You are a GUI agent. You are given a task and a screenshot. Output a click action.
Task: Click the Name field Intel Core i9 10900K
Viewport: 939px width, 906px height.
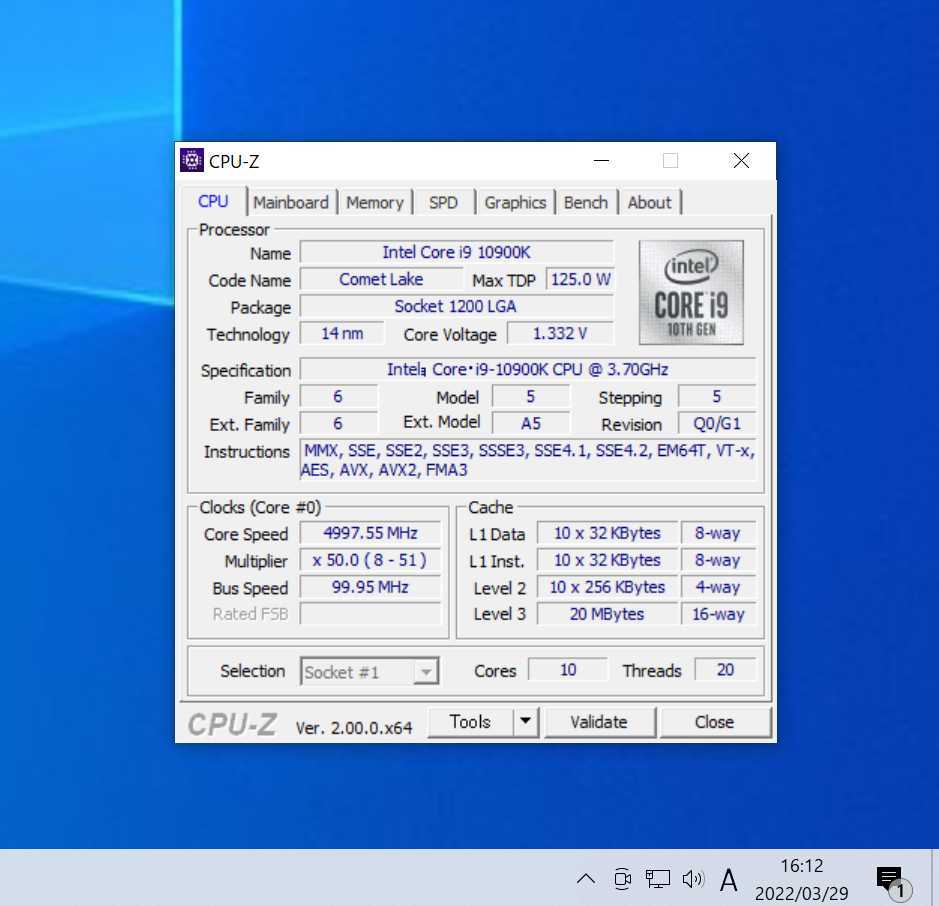[456, 253]
